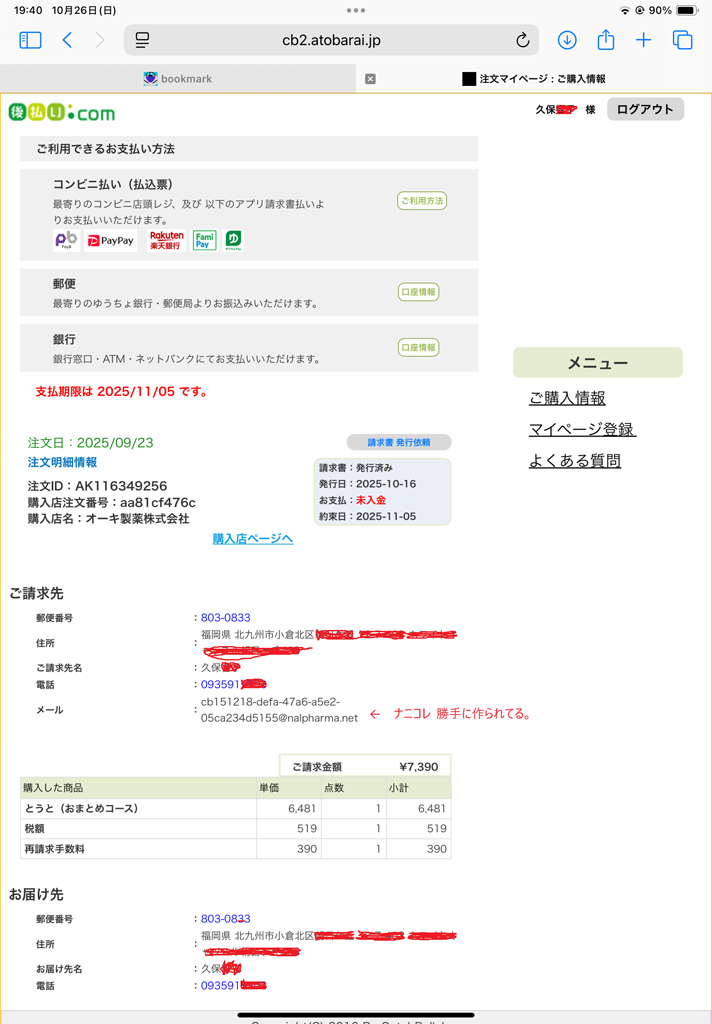Click the 支払期限は 2025/11/05 notice
The image size is (712, 1024).
coord(121,392)
